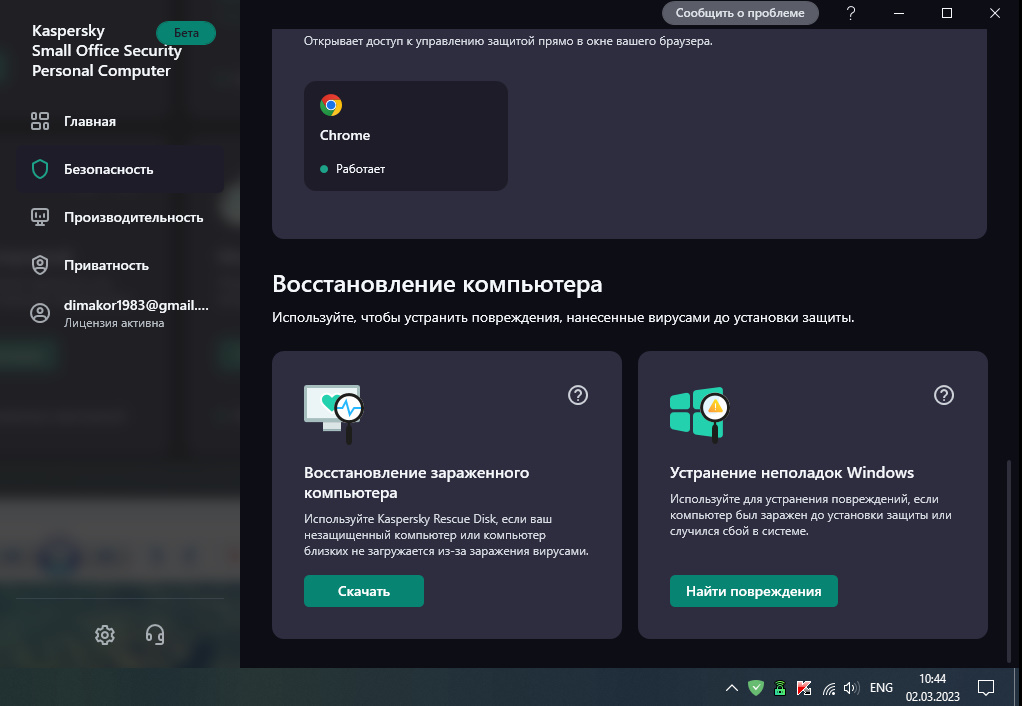Click heading Восстановление компьютера
Viewport: 1022px width, 706px height.
click(x=437, y=284)
